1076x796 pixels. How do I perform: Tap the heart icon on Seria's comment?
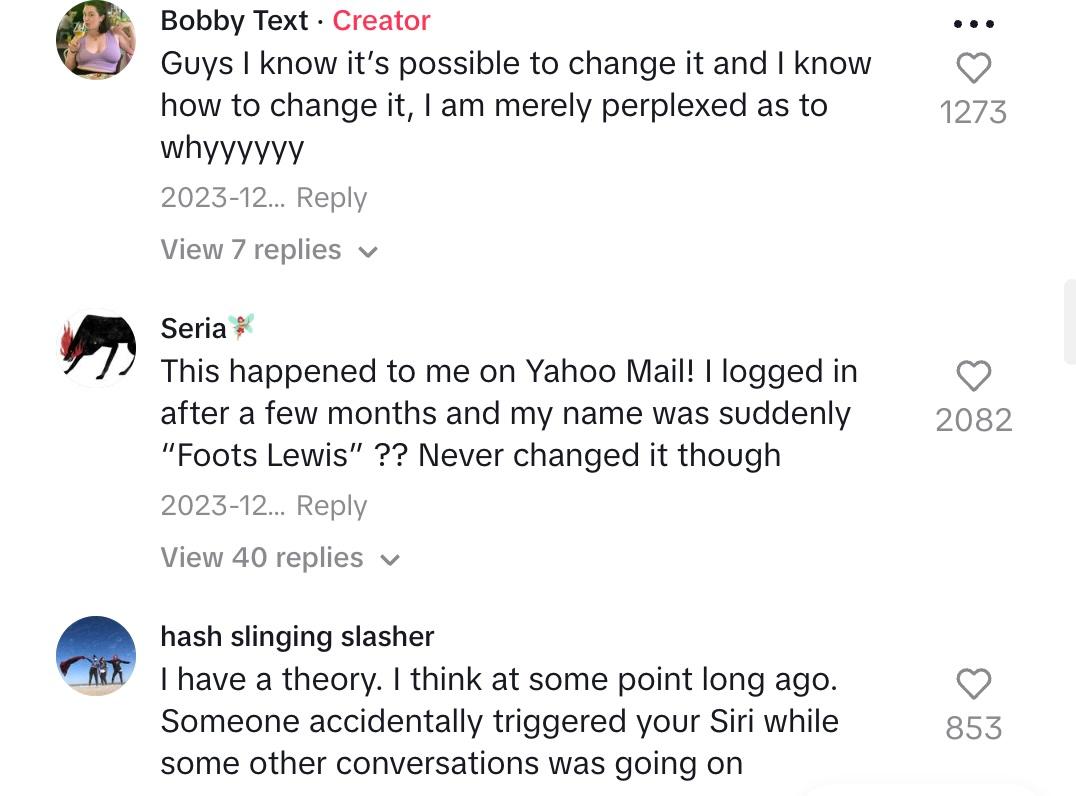(x=973, y=376)
